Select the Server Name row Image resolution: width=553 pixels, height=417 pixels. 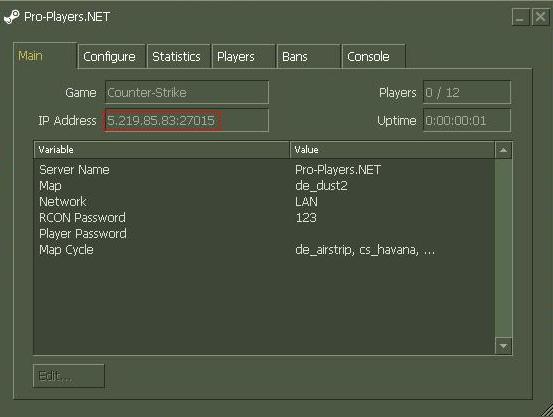tap(264, 170)
